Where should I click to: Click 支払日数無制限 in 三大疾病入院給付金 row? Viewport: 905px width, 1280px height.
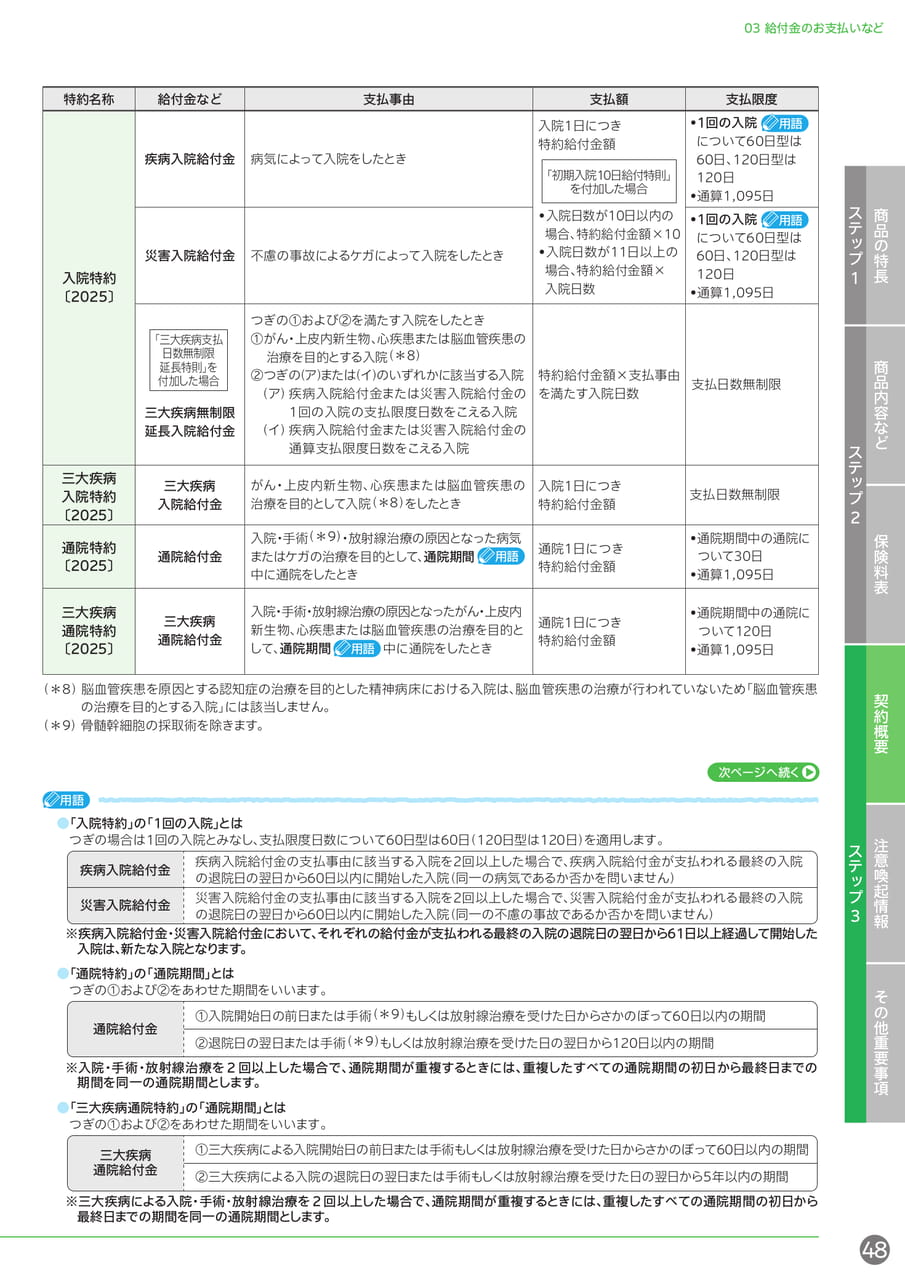coord(751,495)
